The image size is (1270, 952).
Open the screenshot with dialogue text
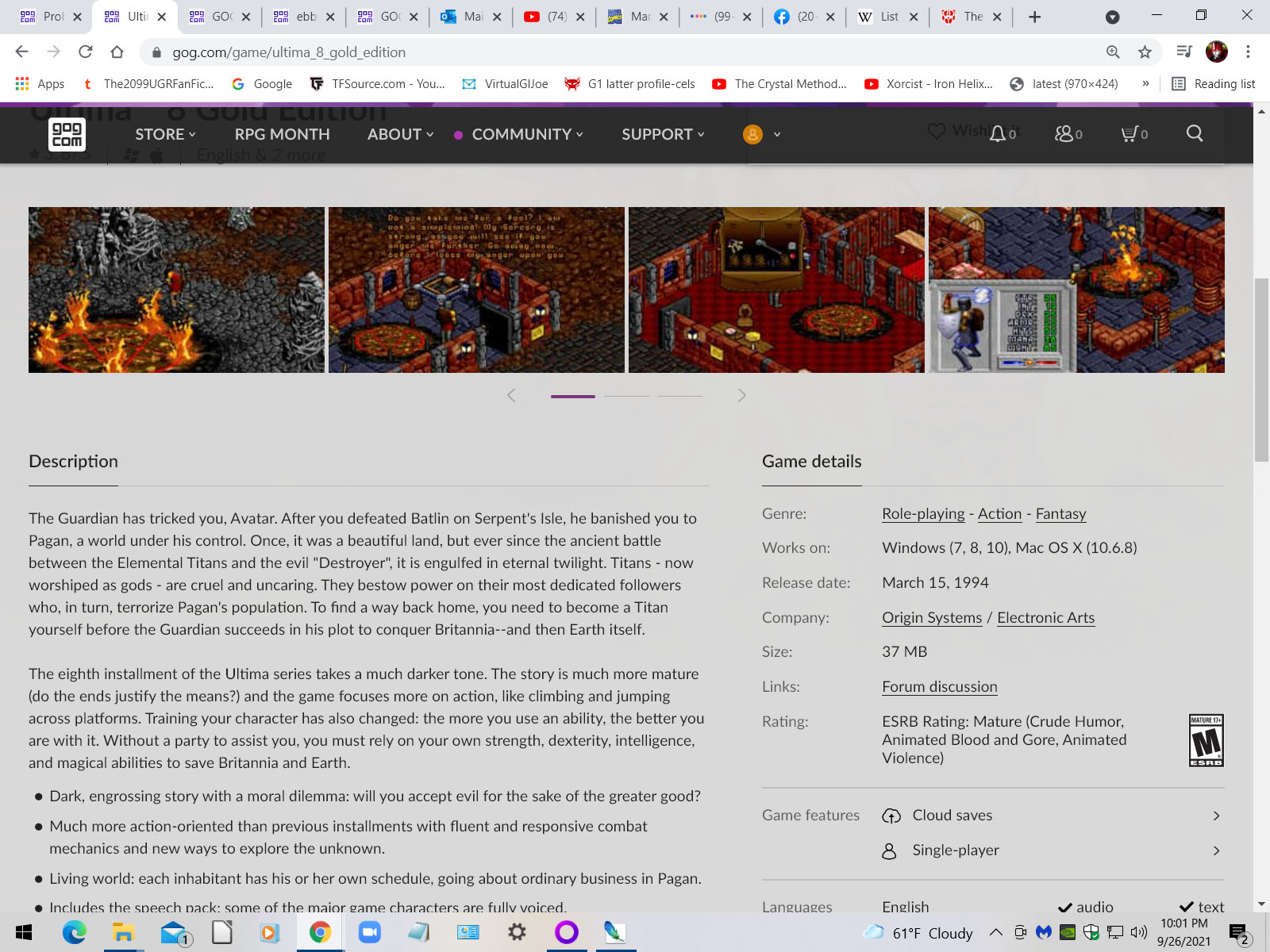pos(476,290)
